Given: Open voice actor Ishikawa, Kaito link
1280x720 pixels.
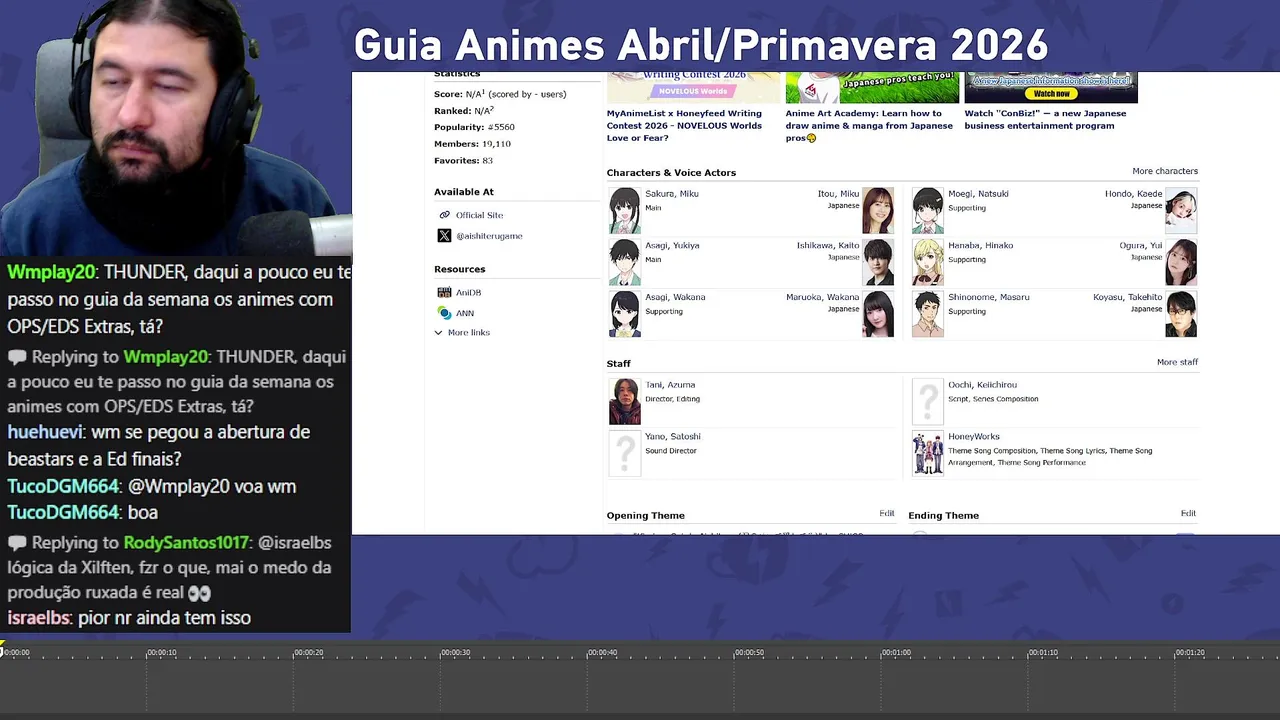Looking at the screenshot, I should [828, 246].
